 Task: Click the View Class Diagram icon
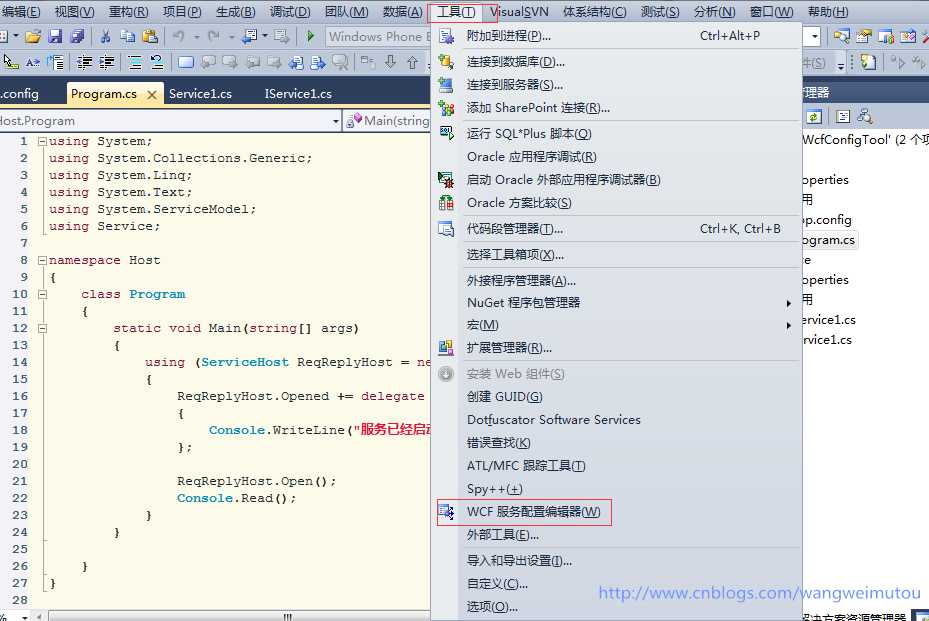coord(865,117)
